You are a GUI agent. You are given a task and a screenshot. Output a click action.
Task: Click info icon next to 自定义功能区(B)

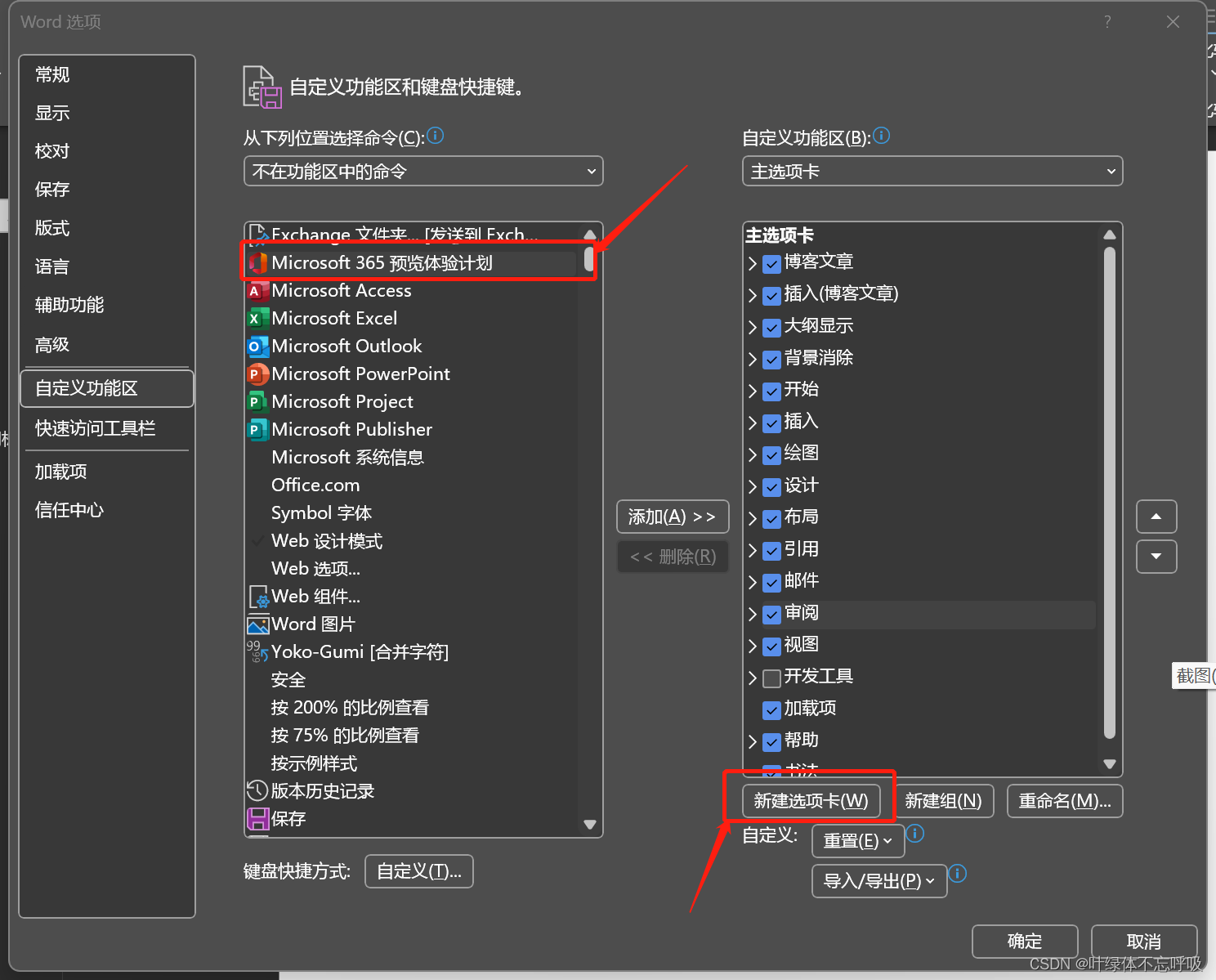882,136
